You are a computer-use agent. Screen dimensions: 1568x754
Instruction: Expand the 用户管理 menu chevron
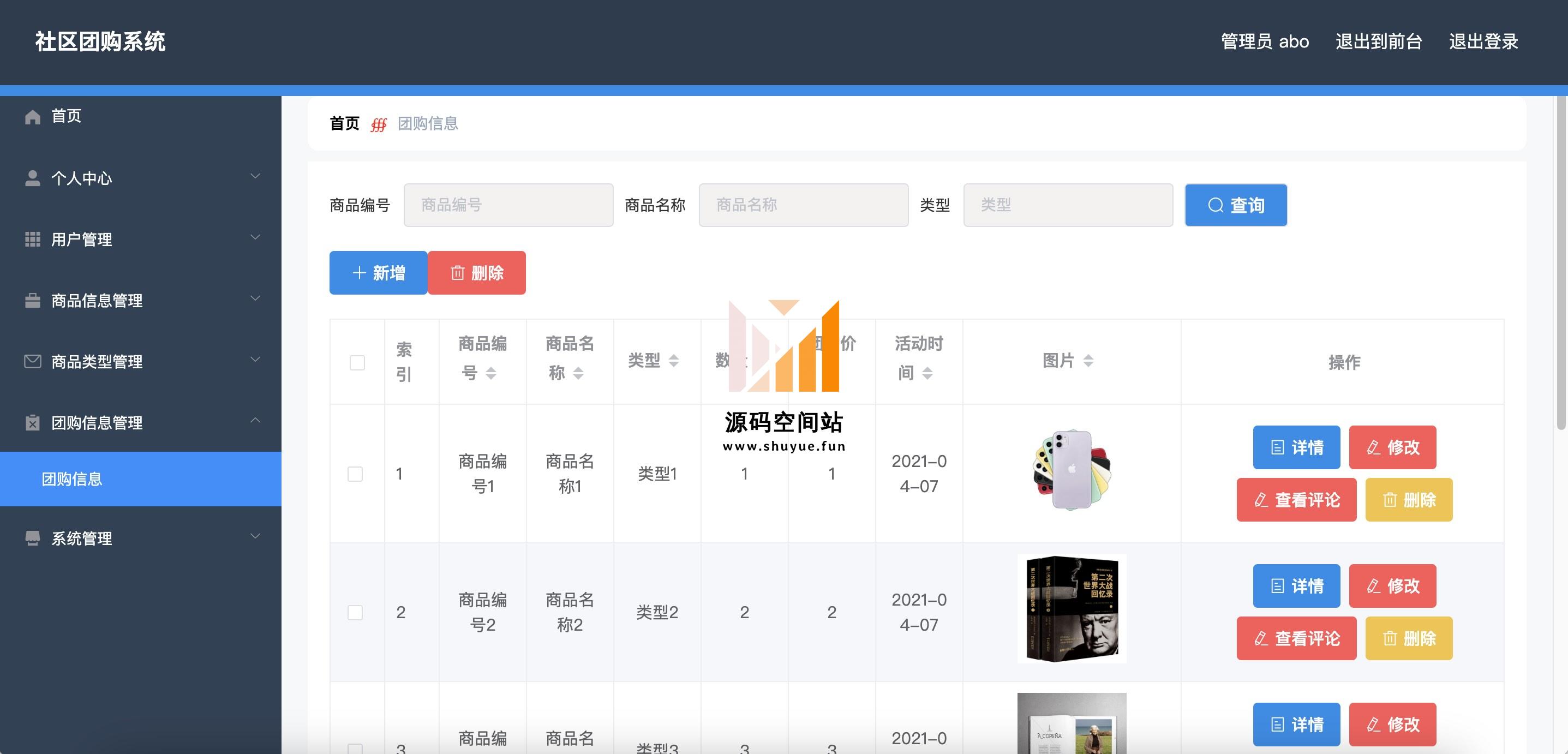coord(256,237)
